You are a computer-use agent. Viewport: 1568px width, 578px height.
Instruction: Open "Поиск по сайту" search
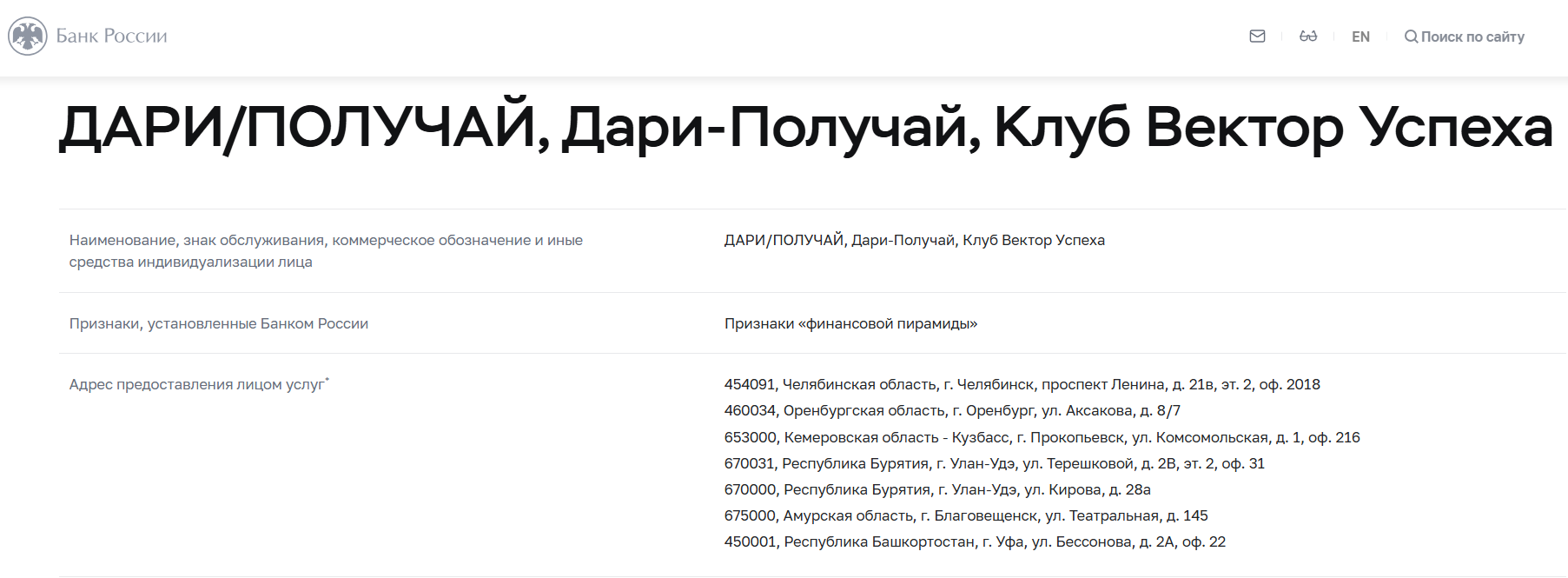click(x=1472, y=37)
